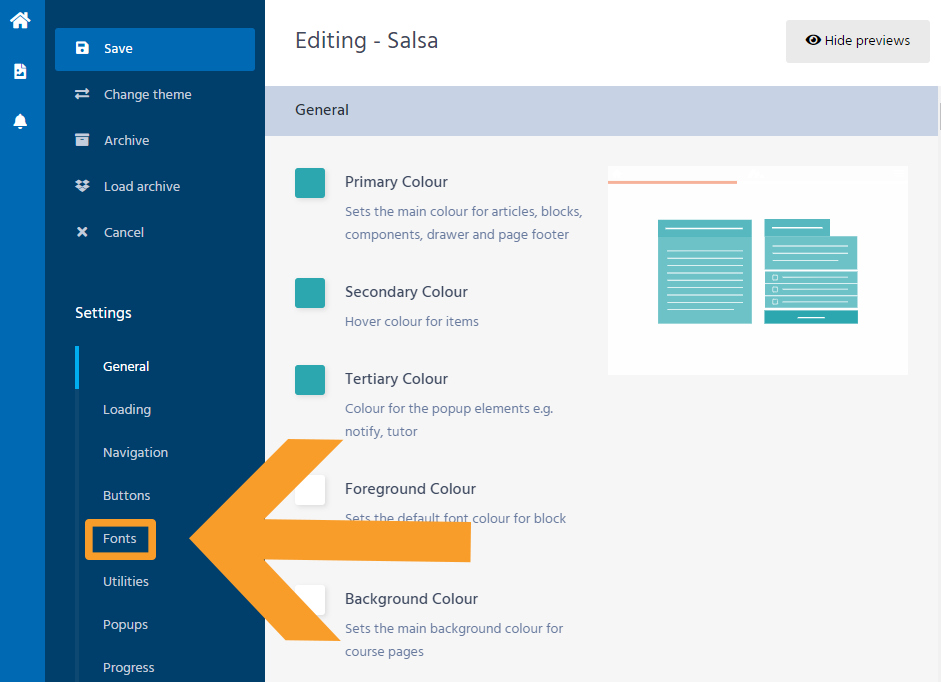This screenshot has height=682, width=941.
Task: Collapse the General section header
Action: [600, 110]
